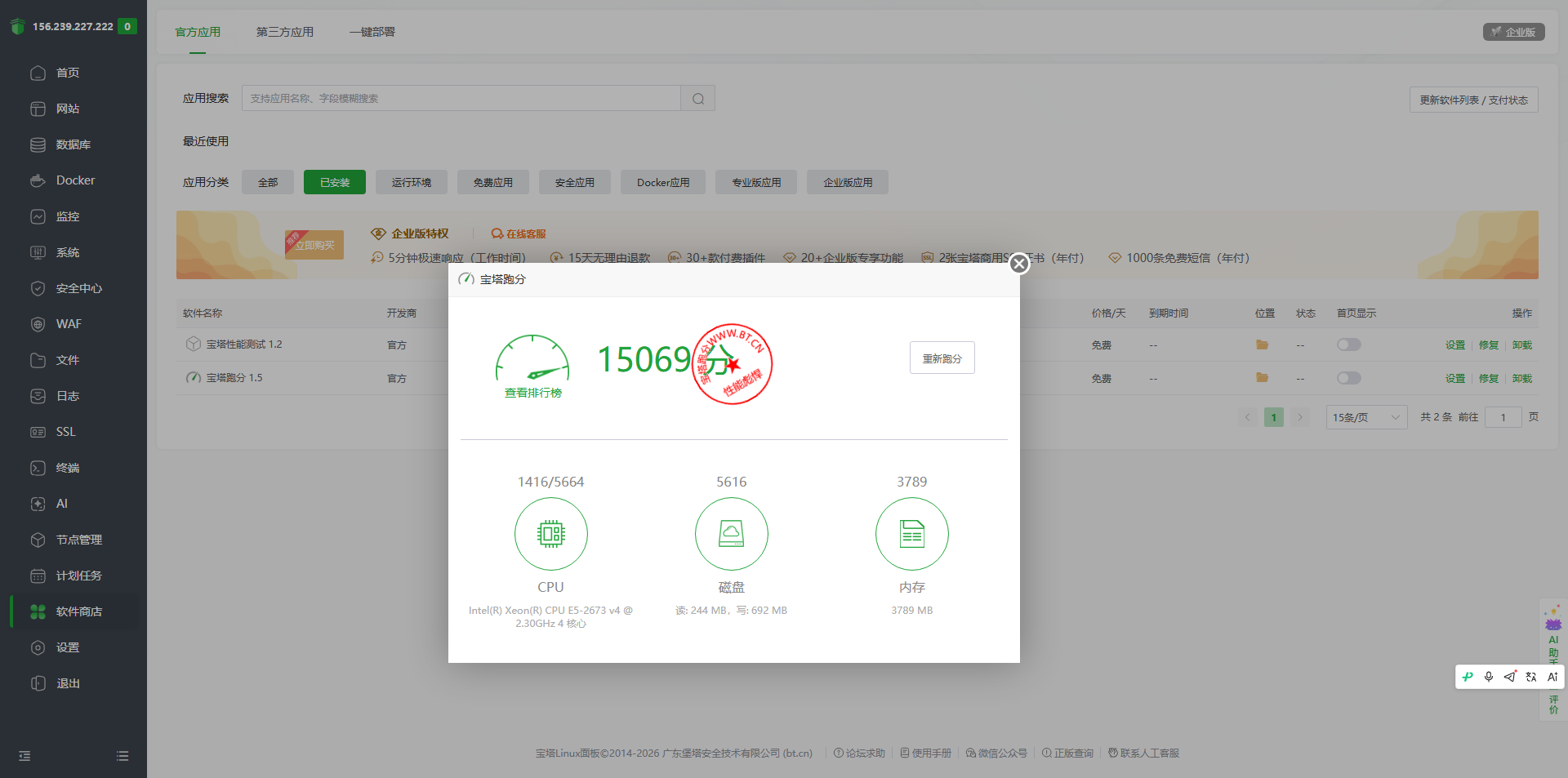The height and width of the screenshot is (778, 1568).
Task: Open 安全中心 security center
Action: [78, 288]
